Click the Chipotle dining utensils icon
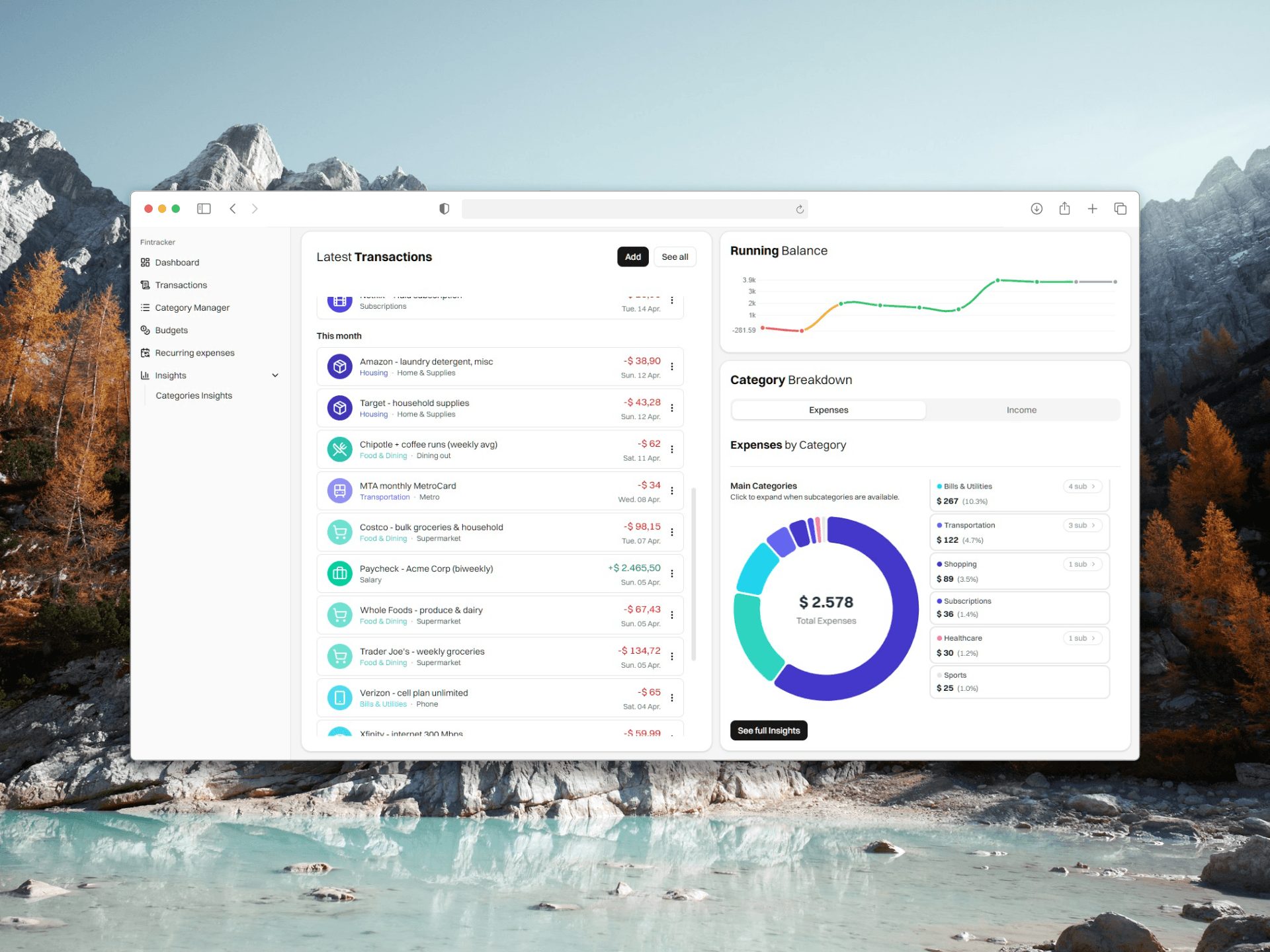Screen dimensions: 1270x952 coord(339,450)
